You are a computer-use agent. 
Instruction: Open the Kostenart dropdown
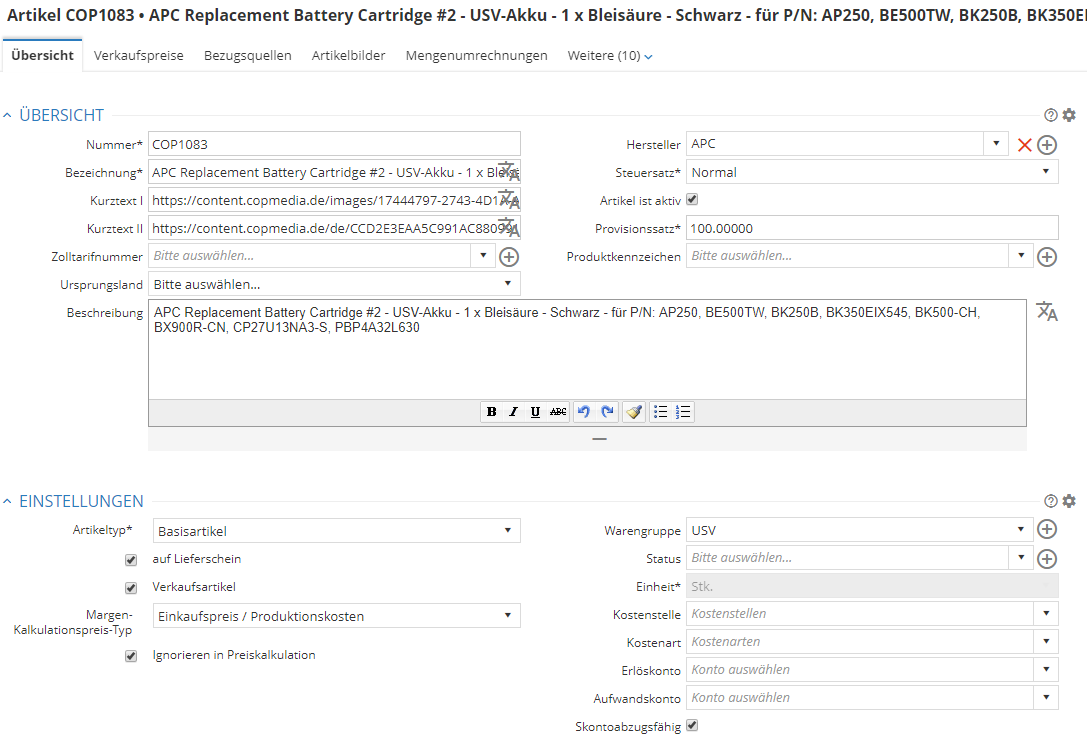point(1046,642)
